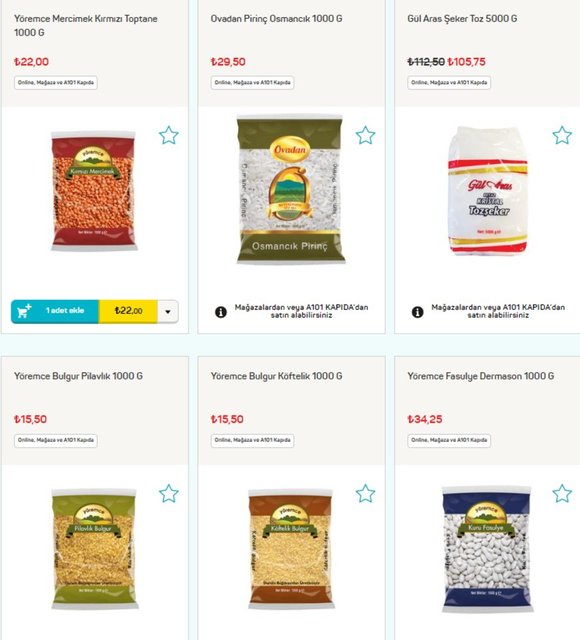Open Ovadan Pirinç Osmancık 1000 G title
Viewport: 580px width, 640px height.
coord(276,19)
